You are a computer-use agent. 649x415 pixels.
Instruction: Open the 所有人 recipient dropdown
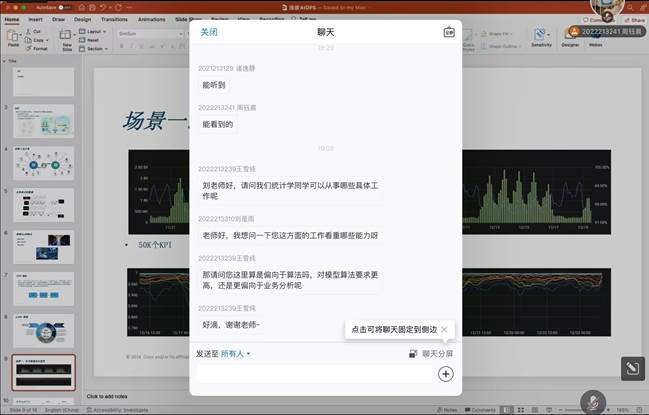[x=236, y=354]
